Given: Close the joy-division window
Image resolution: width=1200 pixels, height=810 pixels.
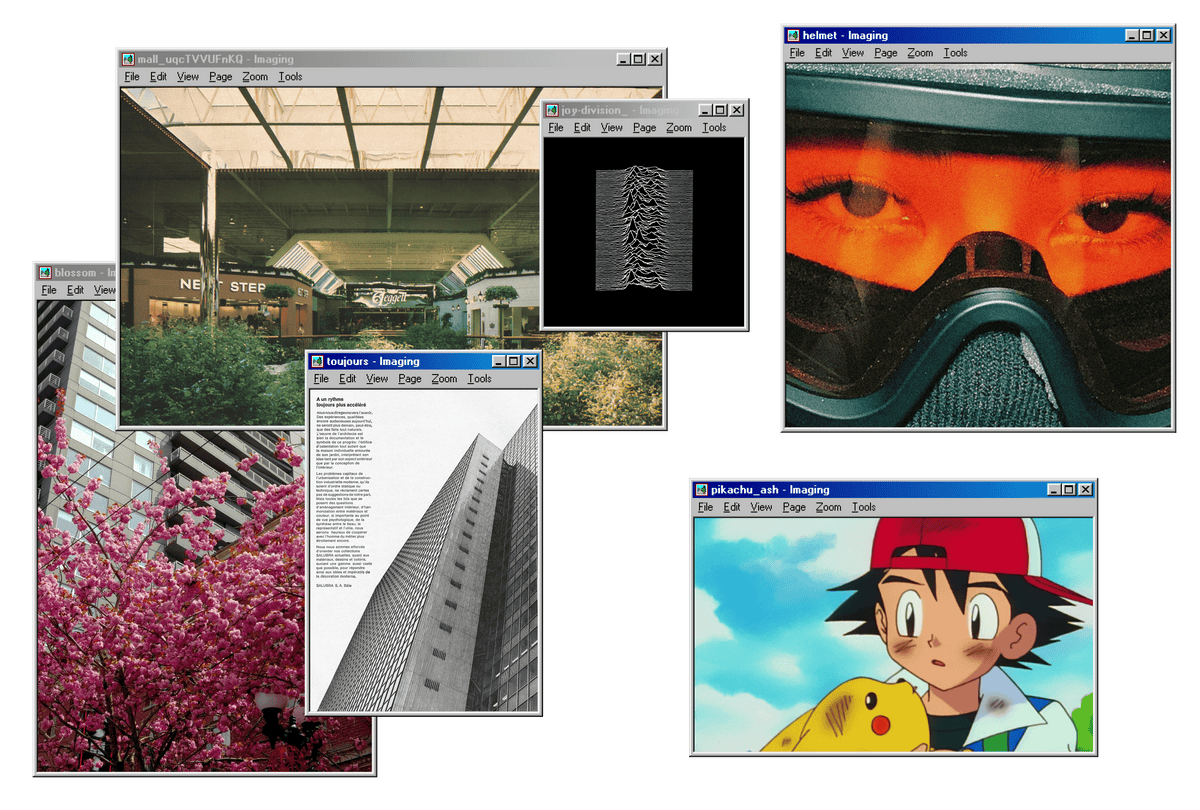Looking at the screenshot, I should pyautogui.click(x=736, y=110).
